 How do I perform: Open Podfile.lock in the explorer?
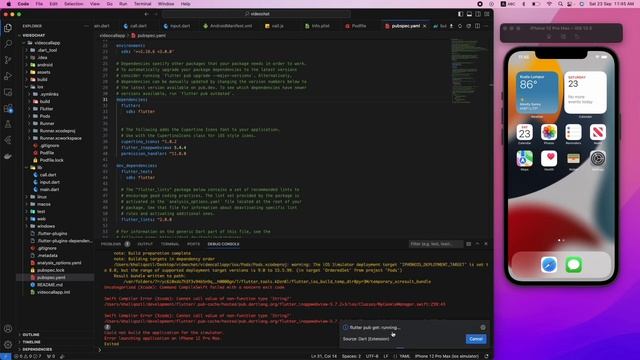click(51, 160)
